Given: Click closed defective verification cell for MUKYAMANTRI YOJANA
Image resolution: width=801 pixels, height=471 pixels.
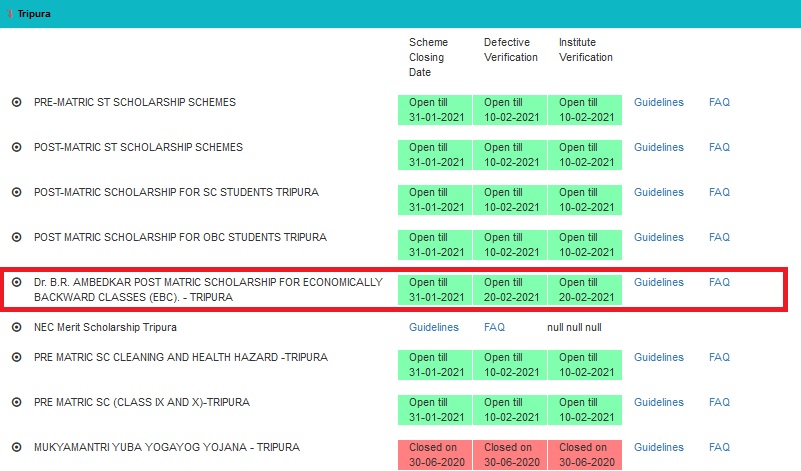Looking at the screenshot, I should click(510, 455).
